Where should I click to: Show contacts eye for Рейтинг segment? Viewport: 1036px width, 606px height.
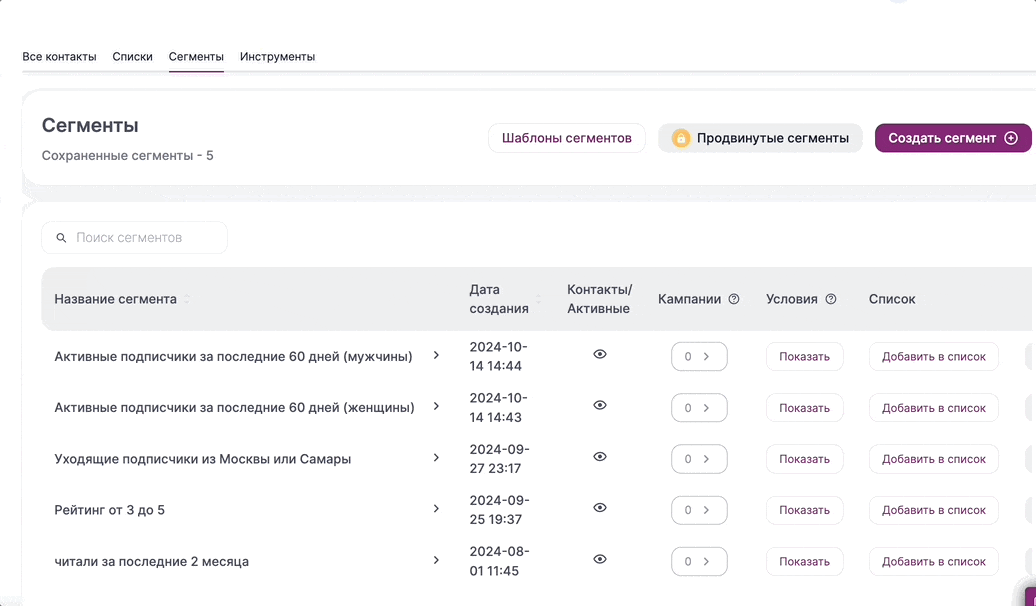(x=600, y=508)
